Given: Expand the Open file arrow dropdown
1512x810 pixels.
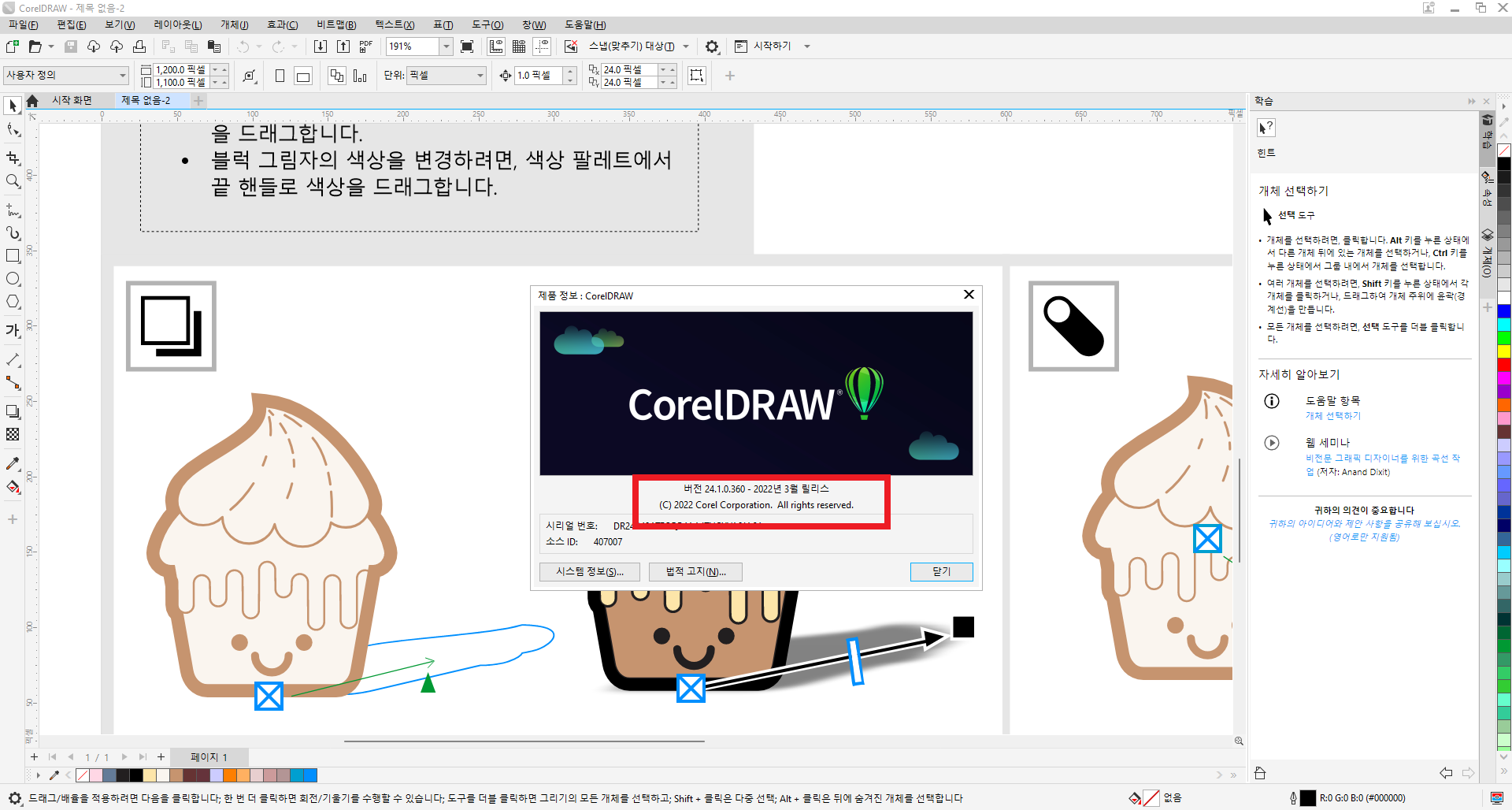Looking at the screenshot, I should (x=51, y=46).
